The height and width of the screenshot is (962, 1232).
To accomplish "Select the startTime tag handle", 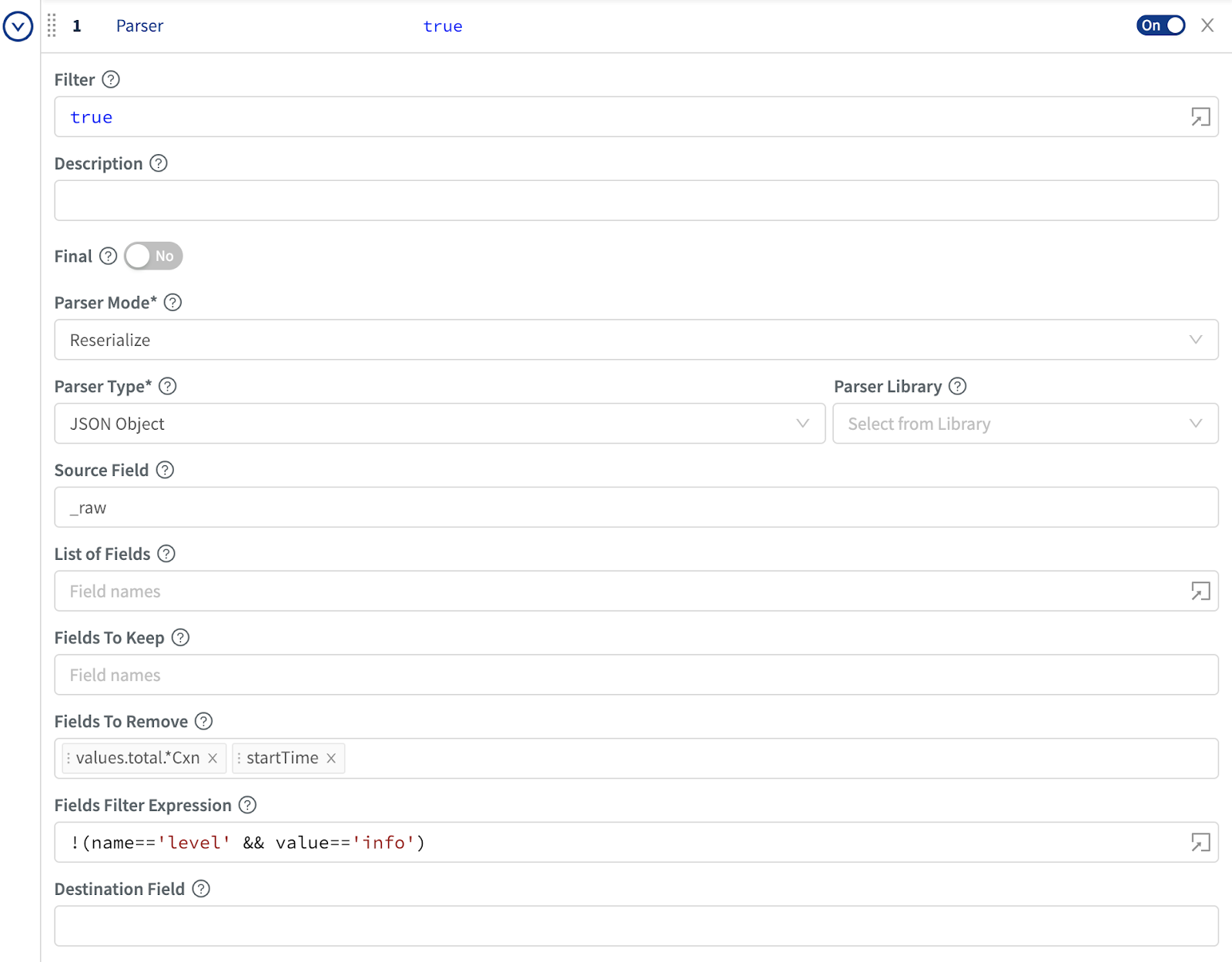I will [x=239, y=759].
